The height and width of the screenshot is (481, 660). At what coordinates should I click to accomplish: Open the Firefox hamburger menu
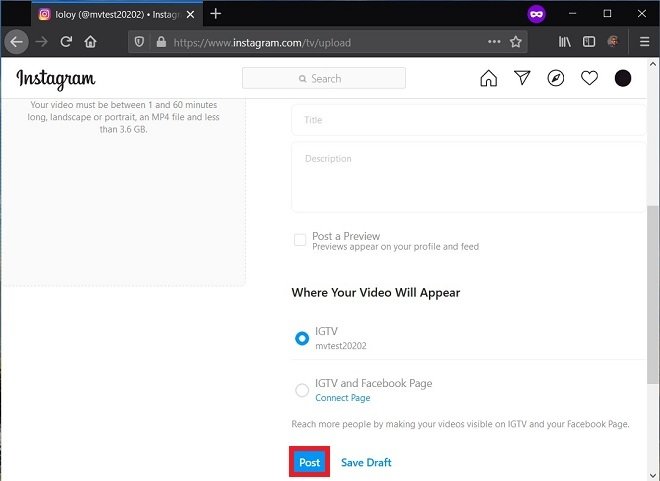coord(644,42)
